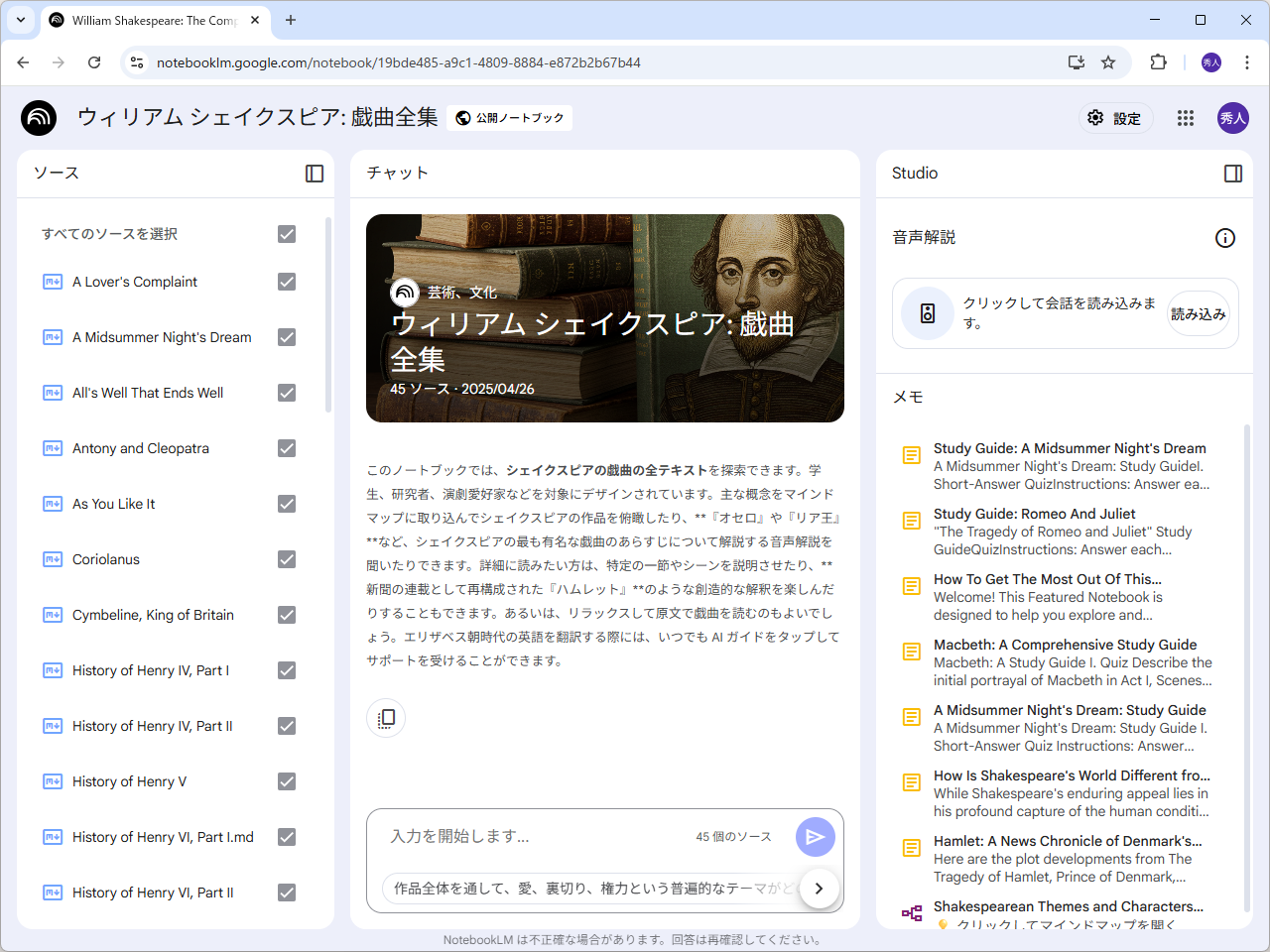The width and height of the screenshot is (1270, 952).
Task: Uncheck the A Midsummer Night's Dream source
Action: coord(286,337)
